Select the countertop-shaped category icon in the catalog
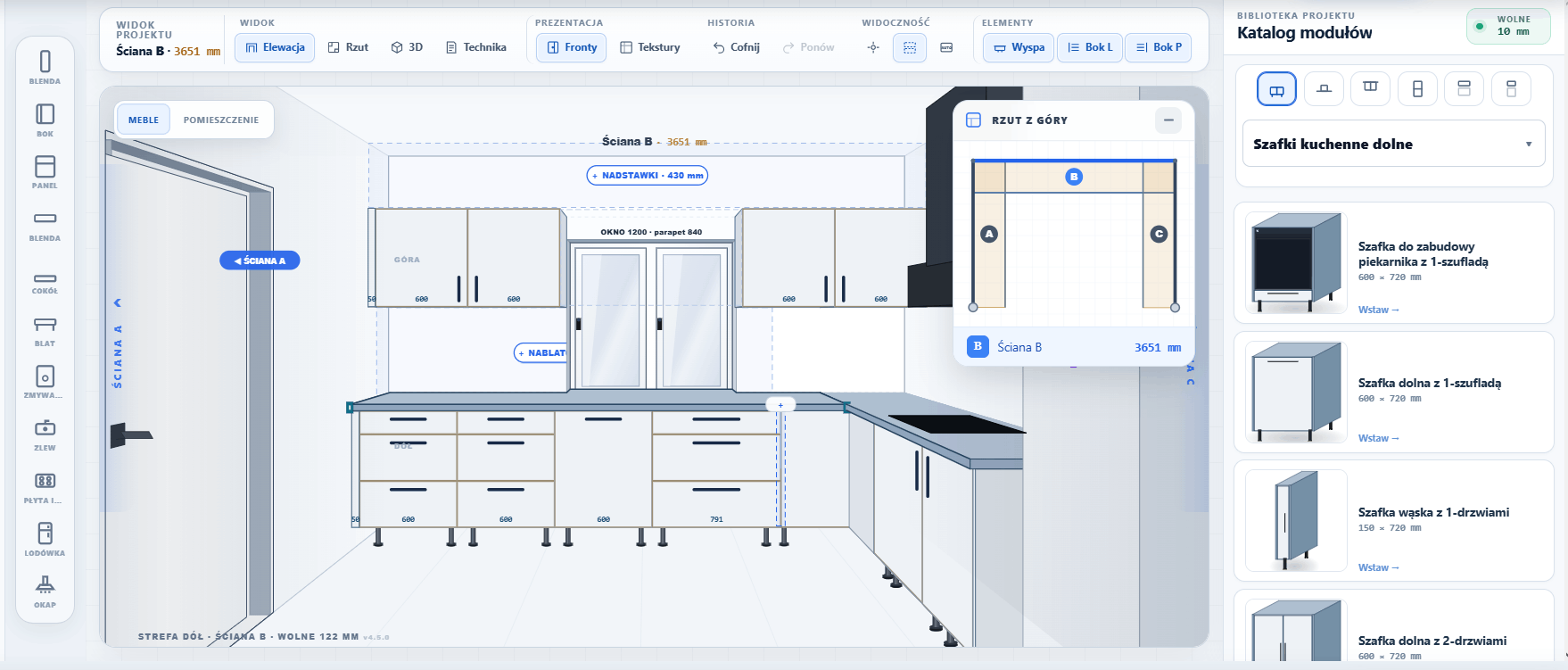1568x670 pixels. pyautogui.click(x=1324, y=89)
